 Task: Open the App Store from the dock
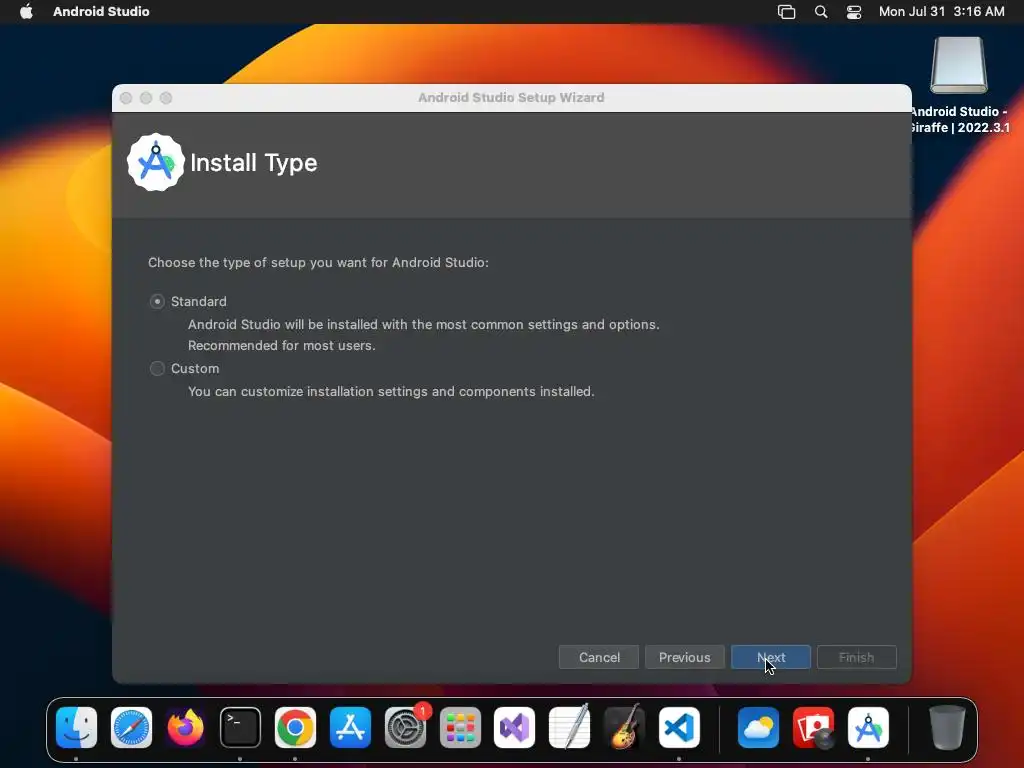click(x=350, y=728)
